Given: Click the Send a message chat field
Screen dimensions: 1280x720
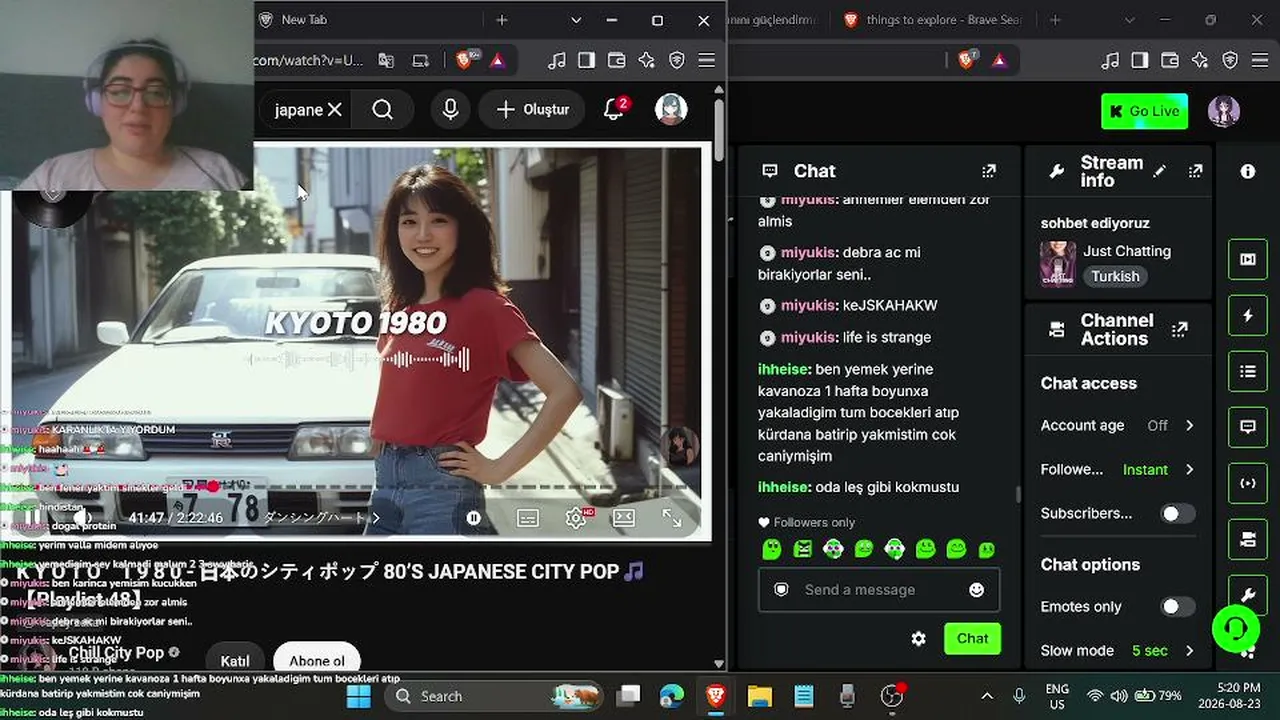Looking at the screenshot, I should pos(879,590).
